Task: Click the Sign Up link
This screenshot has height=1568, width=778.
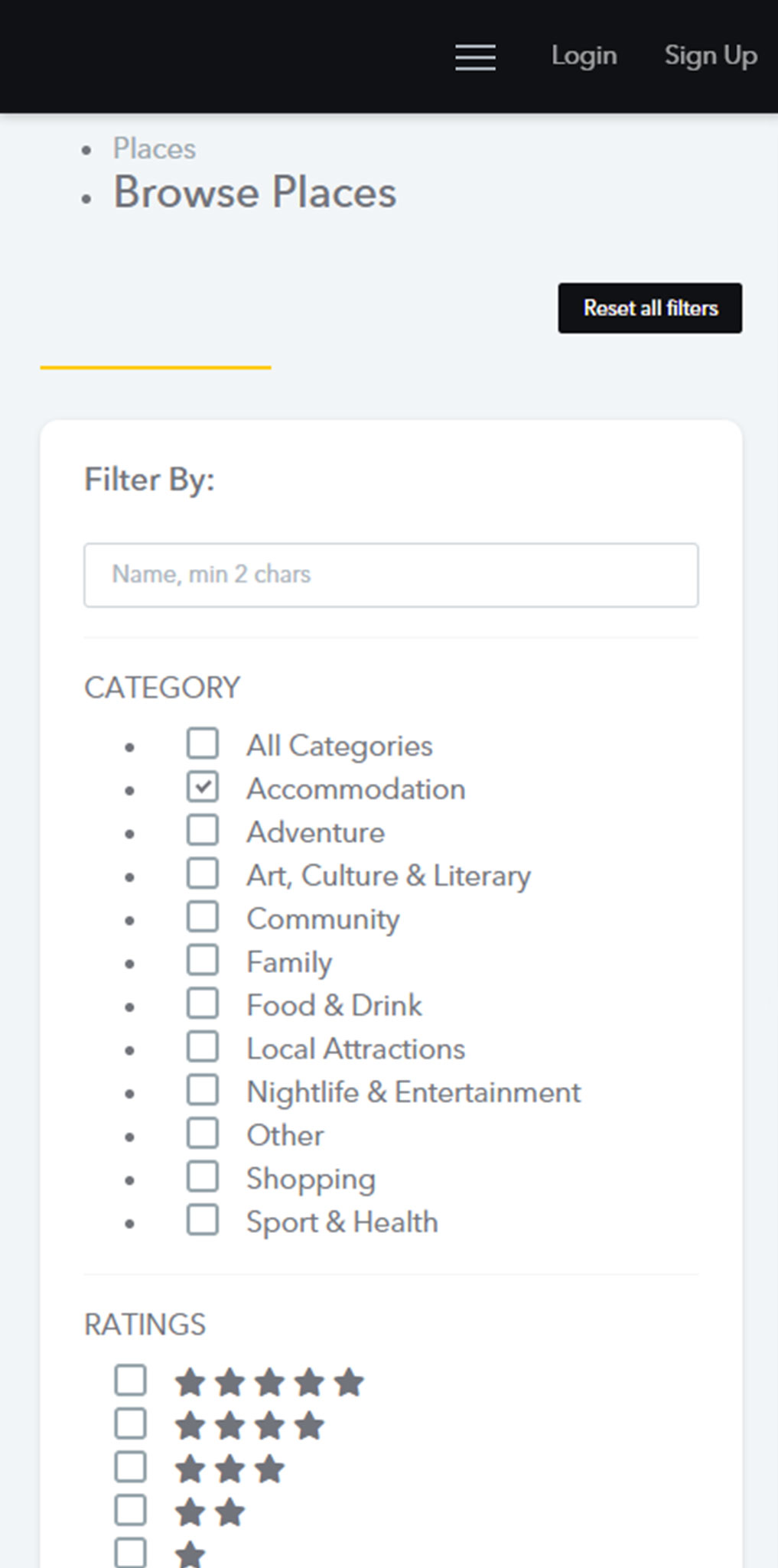Action: point(710,56)
